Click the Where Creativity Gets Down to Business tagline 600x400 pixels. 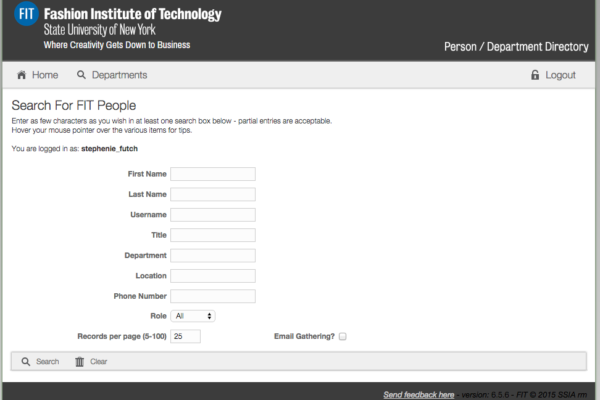117,45
